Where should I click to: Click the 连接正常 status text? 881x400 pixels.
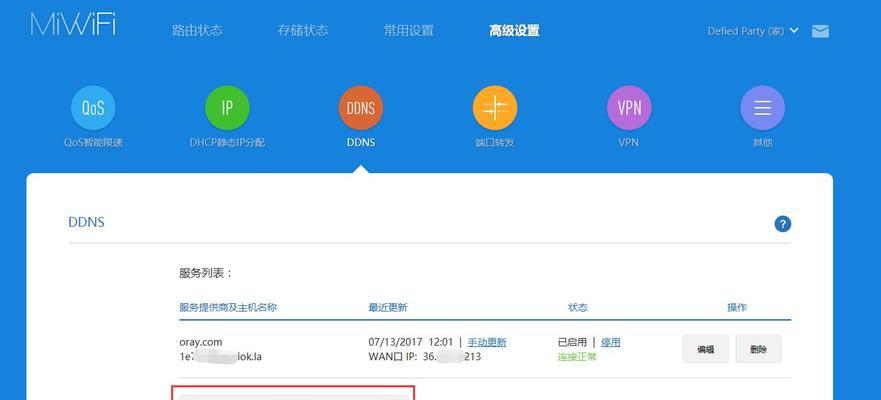tap(577, 357)
